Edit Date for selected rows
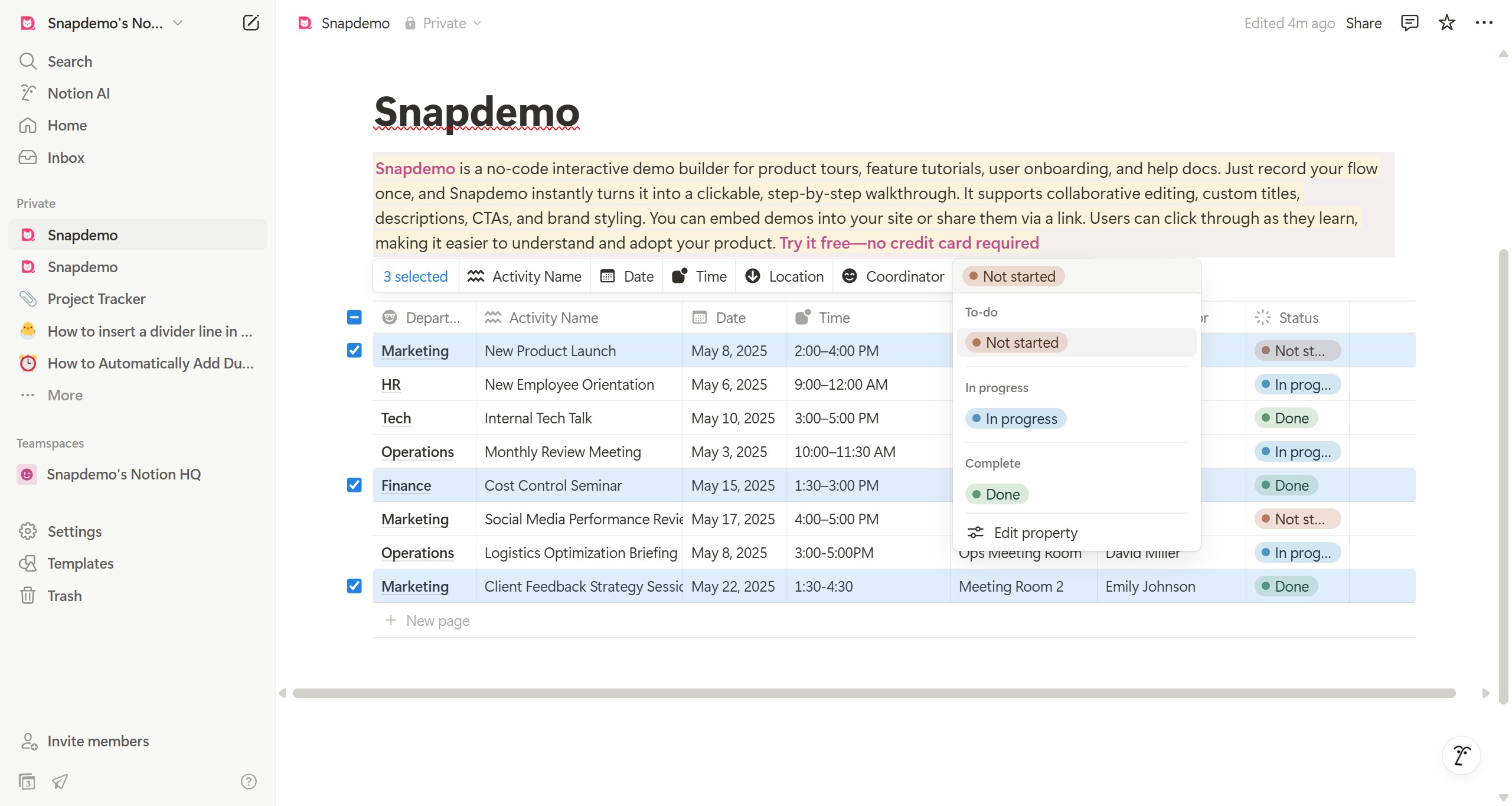The height and width of the screenshot is (806, 1512). click(626, 276)
